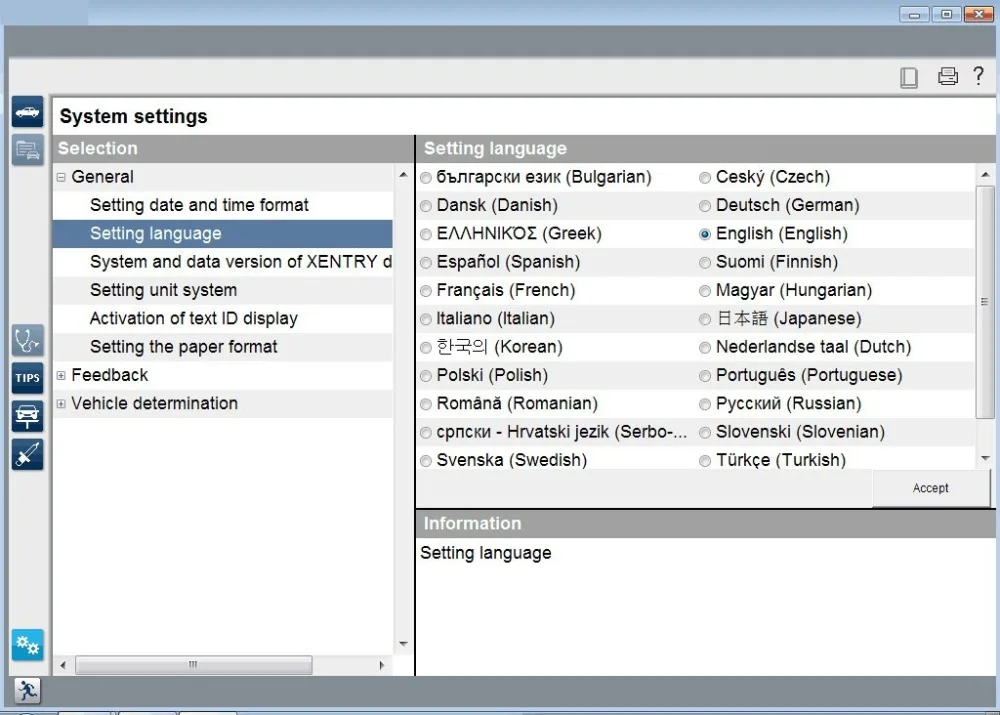Select Русский (Russian) radio button
The image size is (1000, 715).
tap(705, 404)
